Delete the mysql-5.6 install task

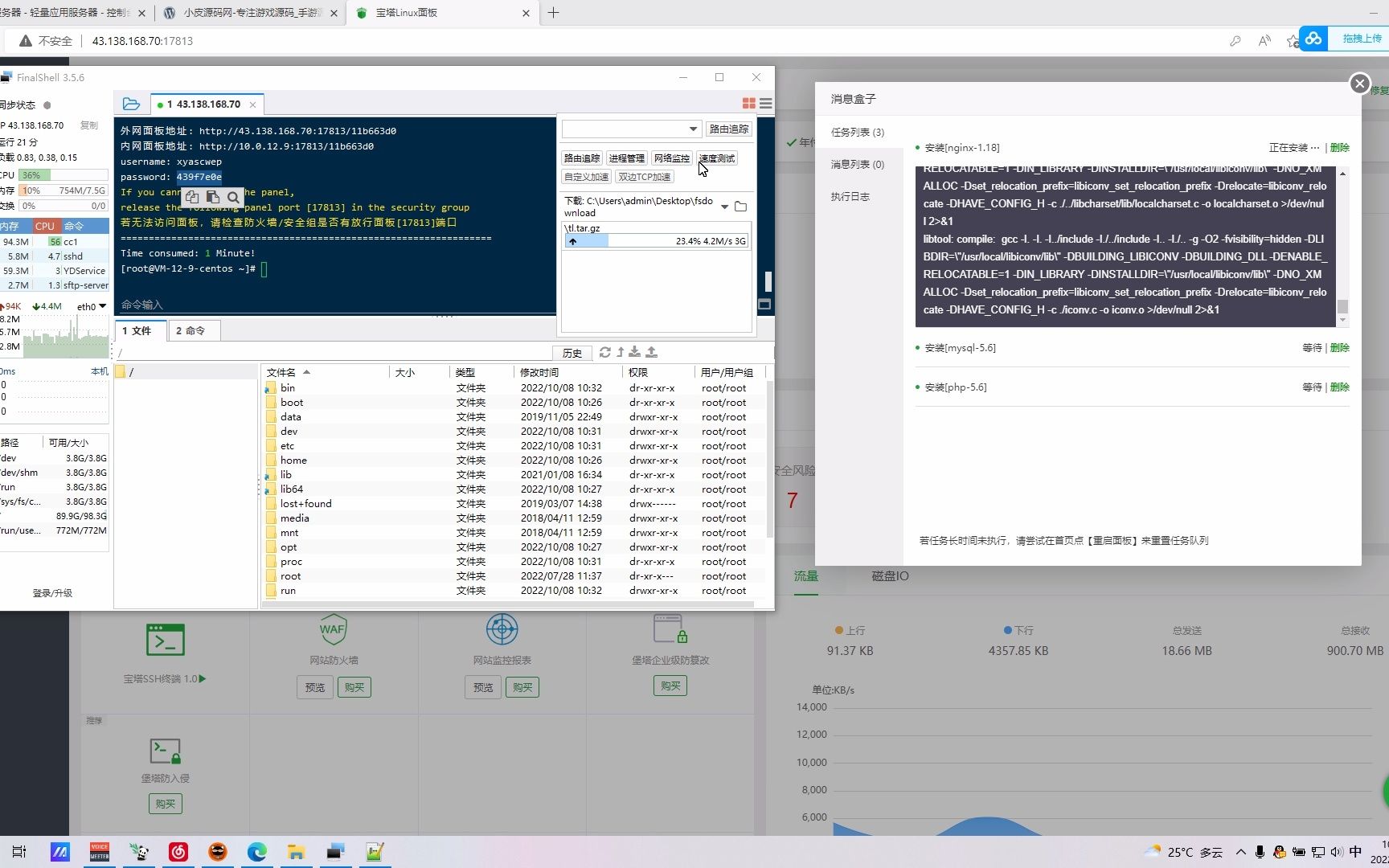(x=1339, y=348)
